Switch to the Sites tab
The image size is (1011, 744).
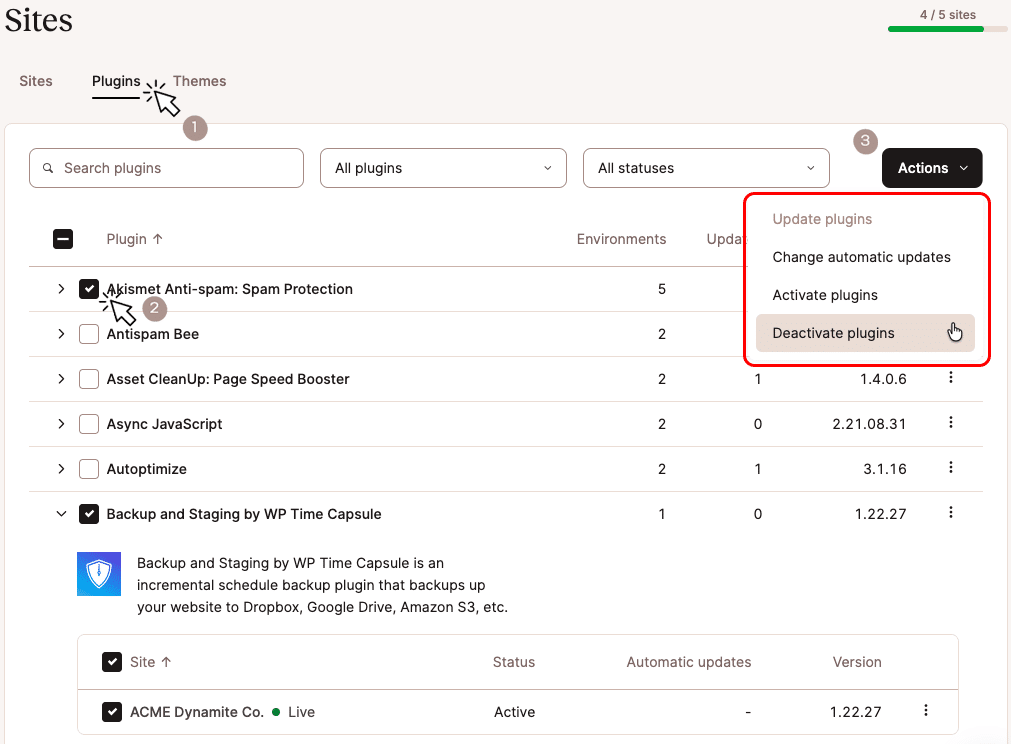(35, 81)
